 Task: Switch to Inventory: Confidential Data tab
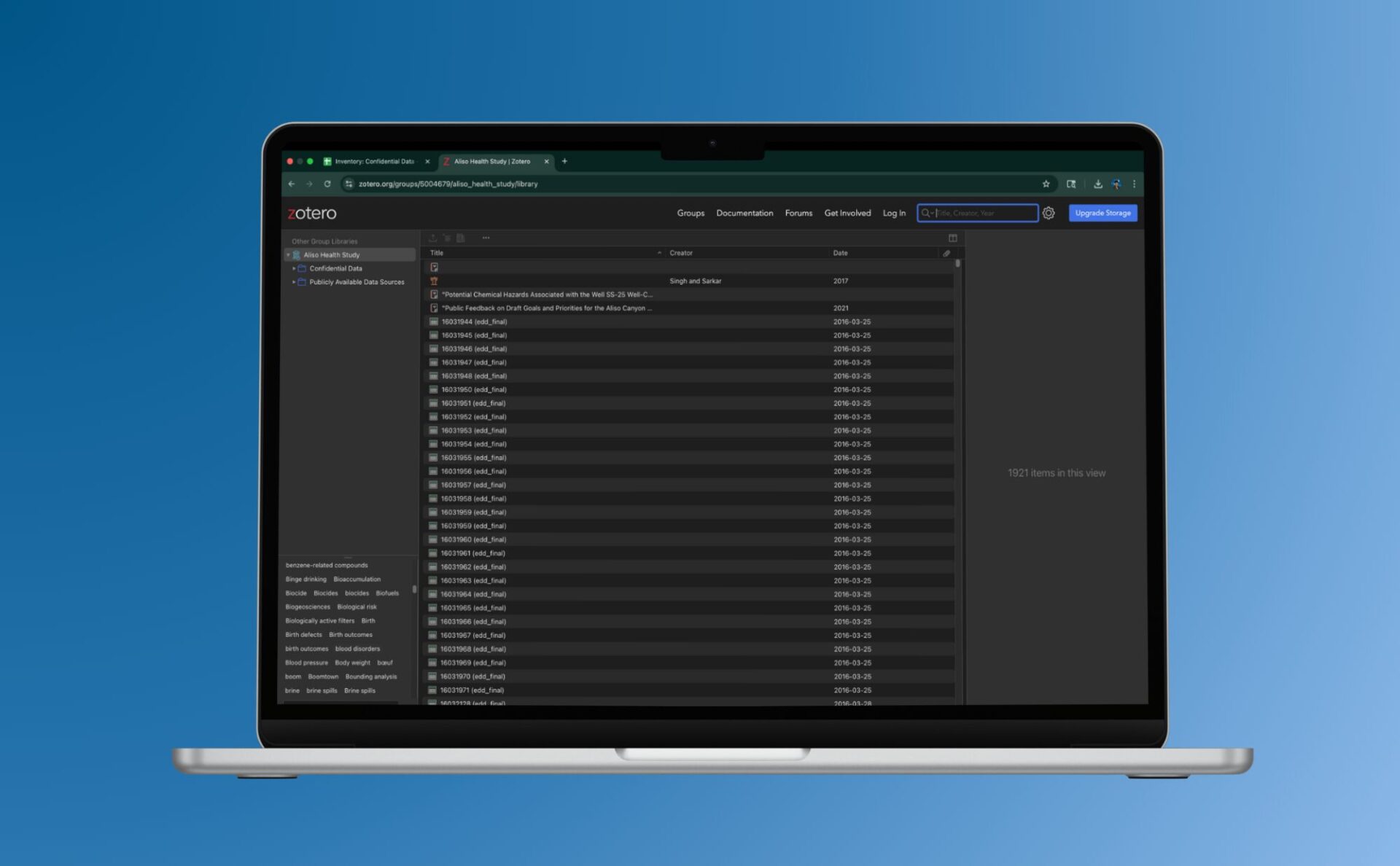coord(374,162)
